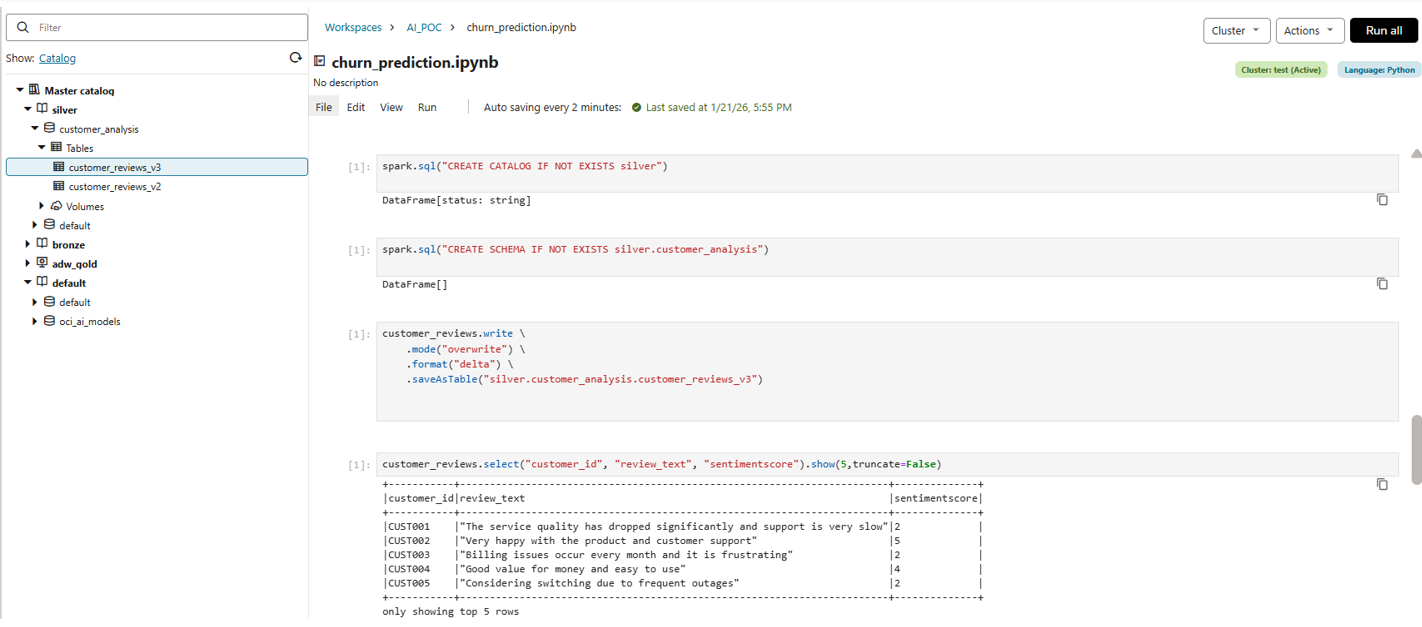Copy the customer reviews table output
The height and width of the screenshot is (627, 1422).
tap(1382, 484)
